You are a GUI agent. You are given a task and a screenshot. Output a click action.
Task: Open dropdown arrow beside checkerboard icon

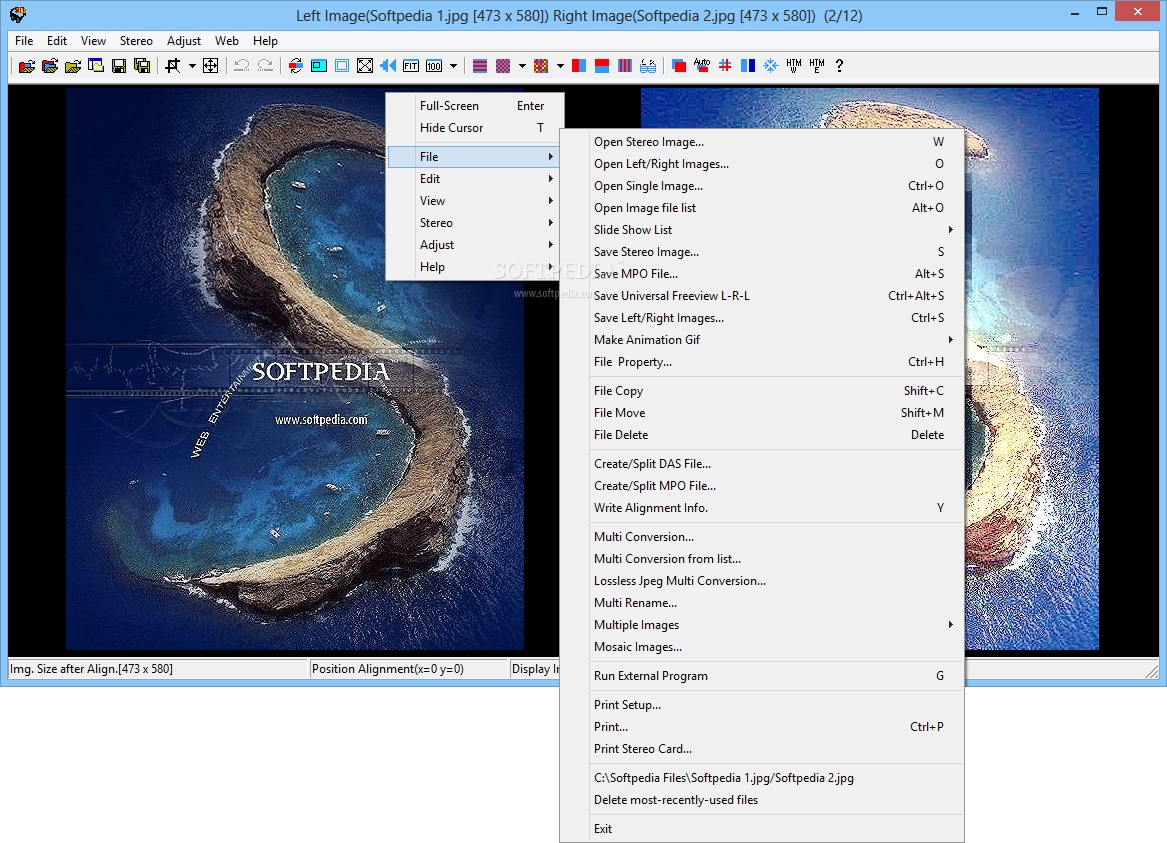pos(522,65)
